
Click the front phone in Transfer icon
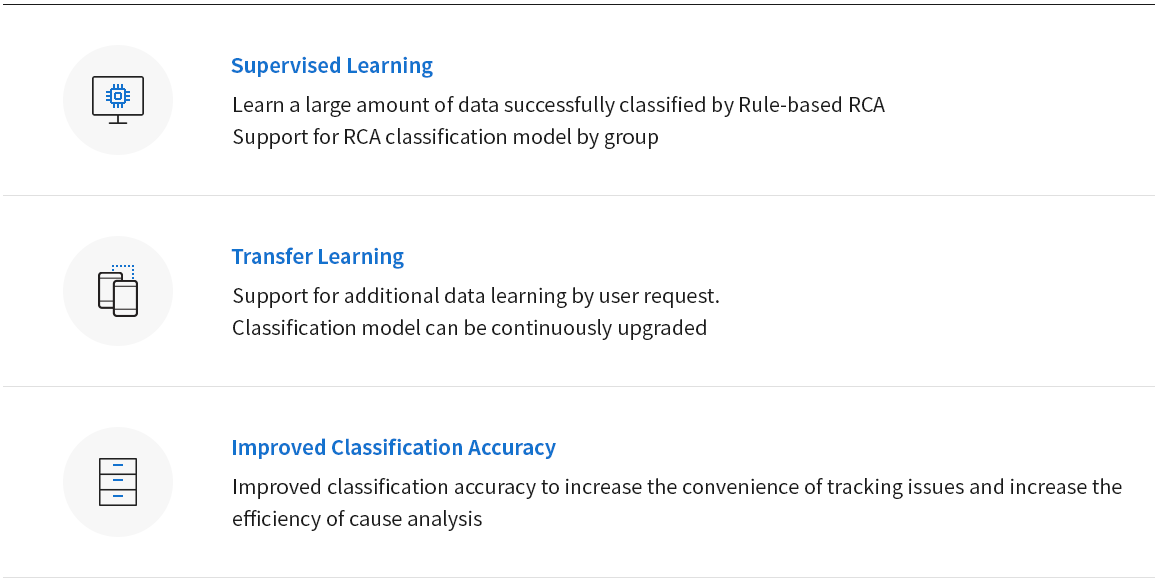tap(126, 298)
